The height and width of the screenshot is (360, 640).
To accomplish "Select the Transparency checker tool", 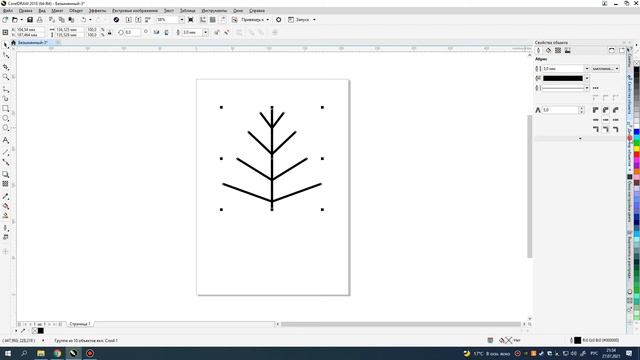I will coord(6,184).
